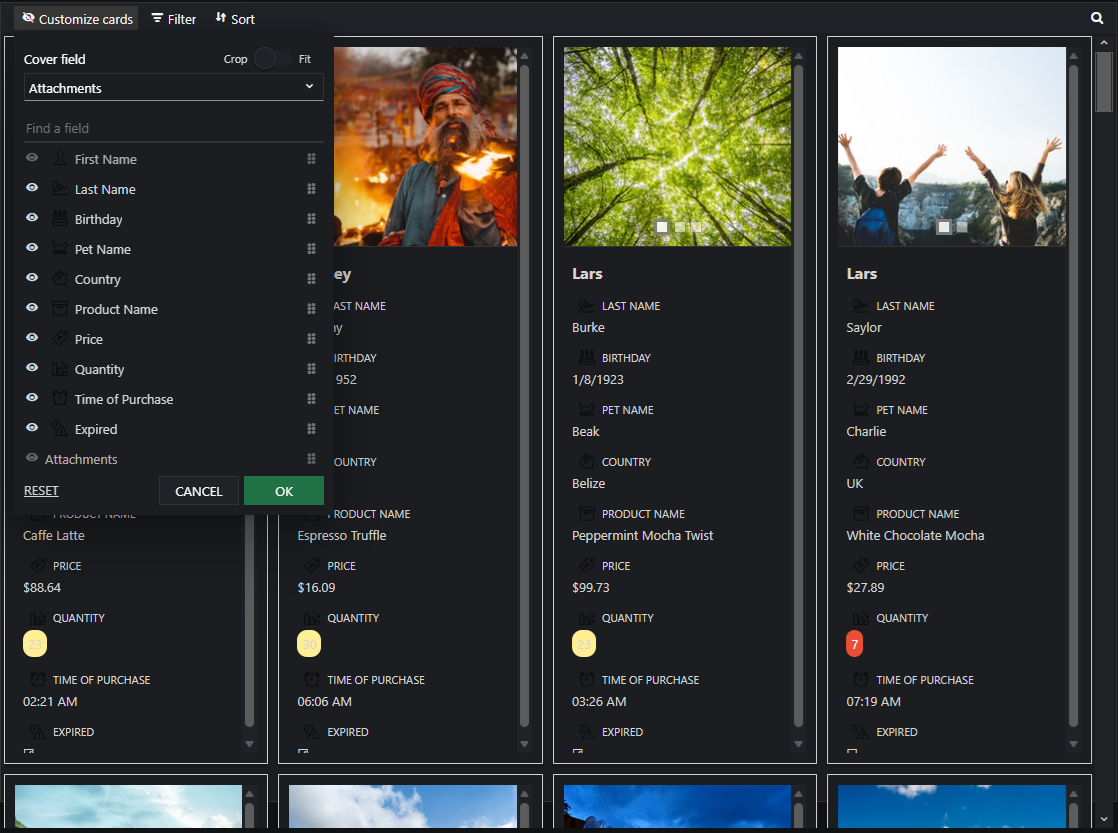Hide the Last Name field with eye icon
This screenshot has height=833, width=1118.
(32, 188)
